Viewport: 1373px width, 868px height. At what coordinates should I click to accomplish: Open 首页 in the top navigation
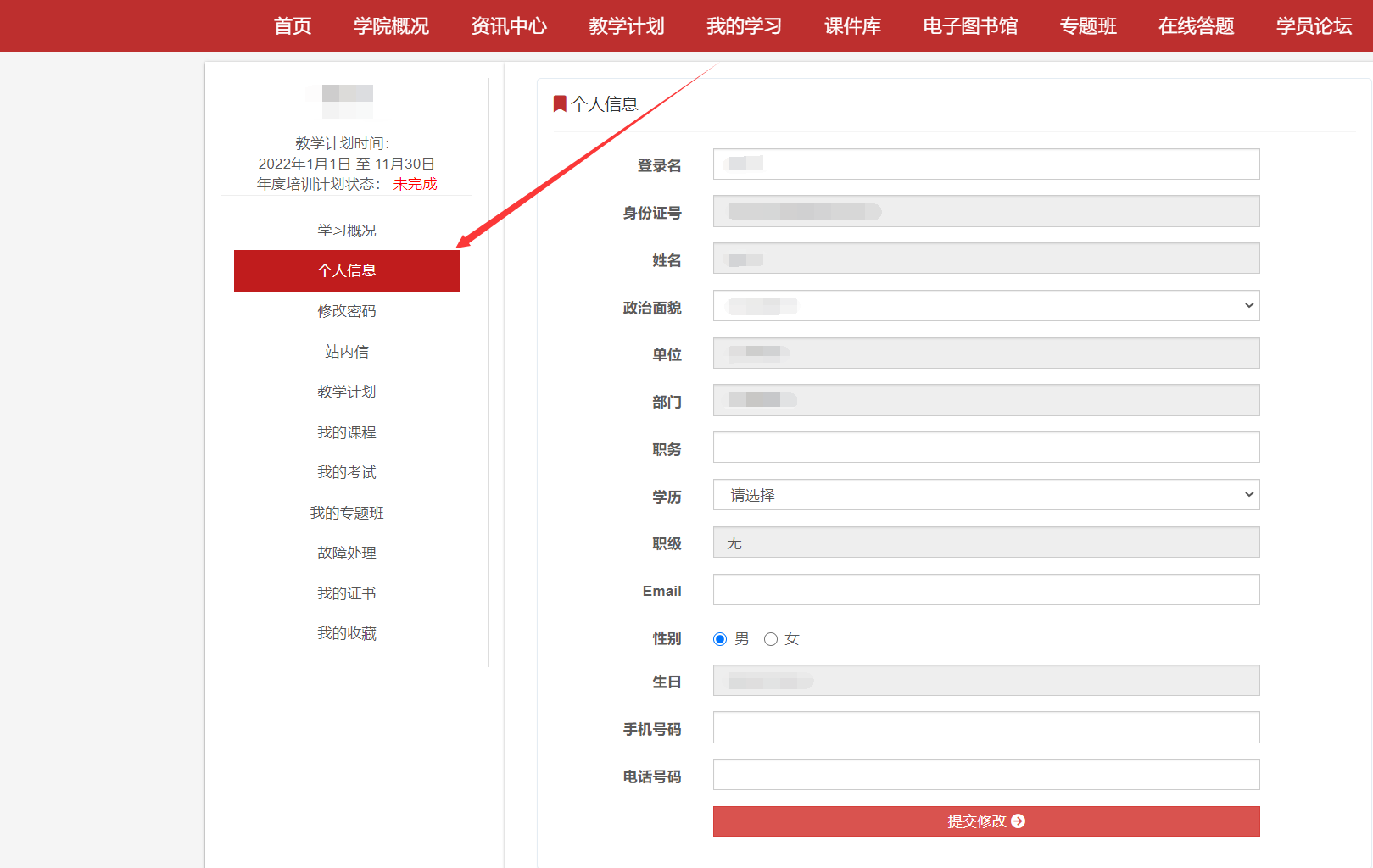click(293, 26)
